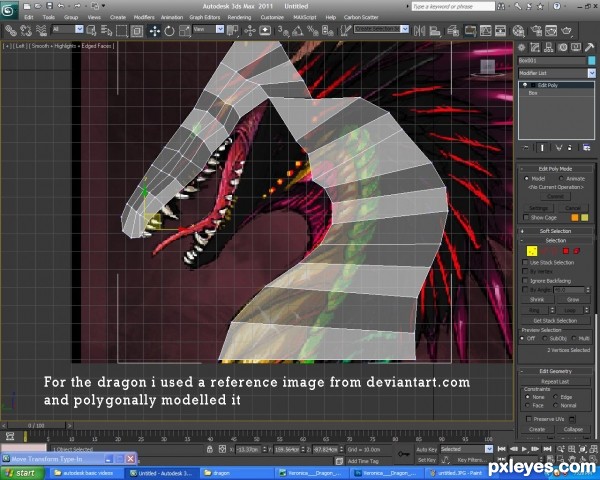Collapse the Edit Geometry rollout
The width and height of the screenshot is (600, 480).
click(x=556, y=371)
